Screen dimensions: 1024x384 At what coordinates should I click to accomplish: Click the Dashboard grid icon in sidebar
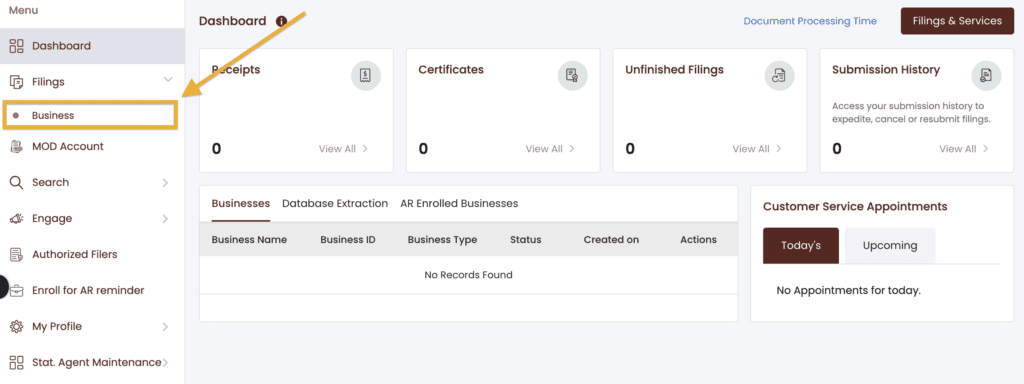pyautogui.click(x=16, y=46)
